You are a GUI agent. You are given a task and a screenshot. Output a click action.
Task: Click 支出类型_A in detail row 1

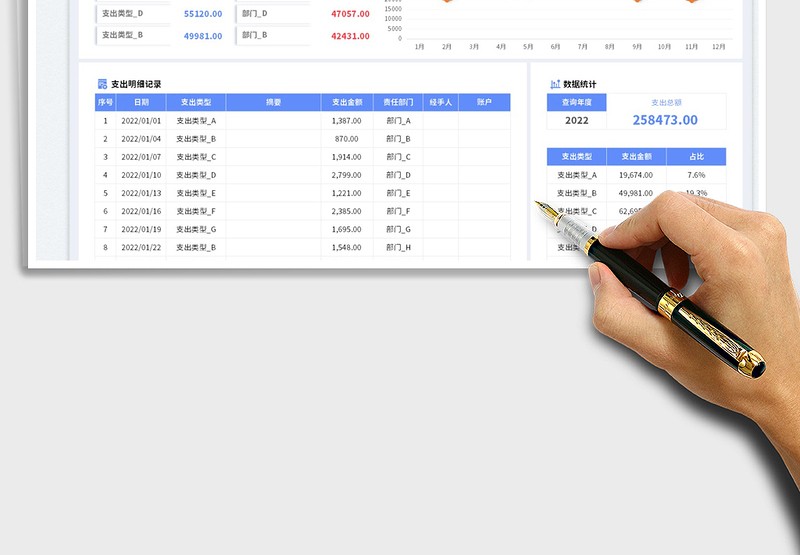[x=196, y=121]
